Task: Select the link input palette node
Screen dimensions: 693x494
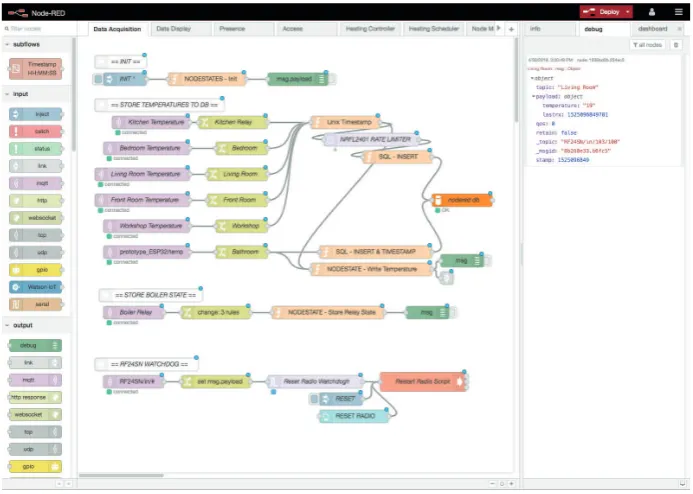Action: click(x=35, y=166)
